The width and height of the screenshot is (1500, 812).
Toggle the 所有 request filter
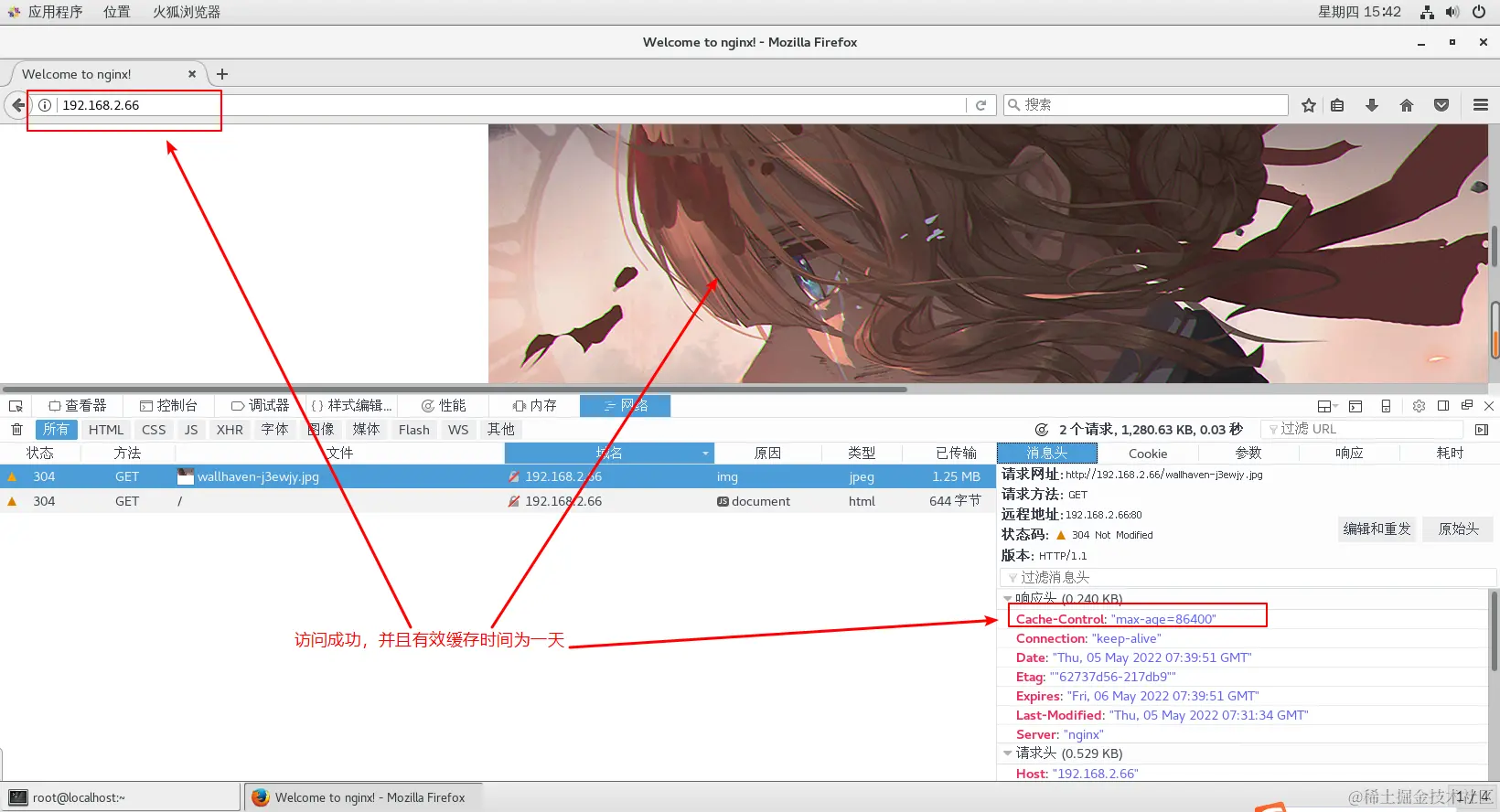[56, 430]
